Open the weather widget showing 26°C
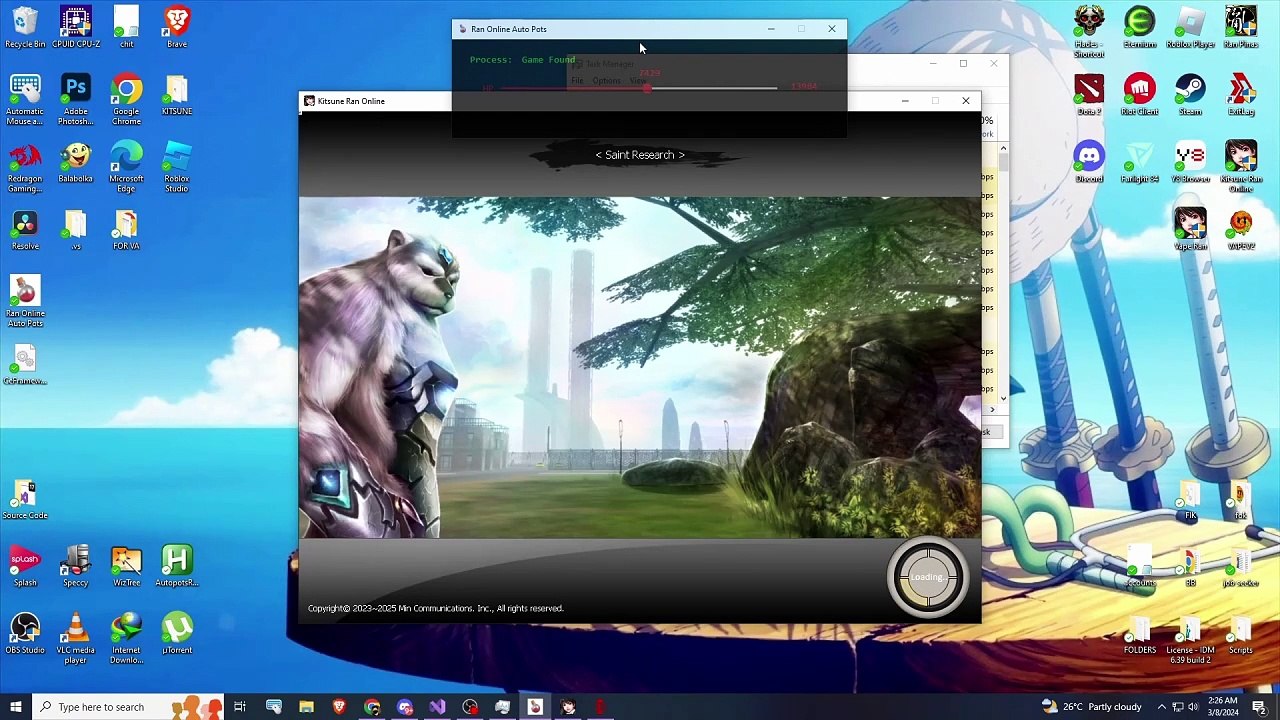 (1091, 707)
